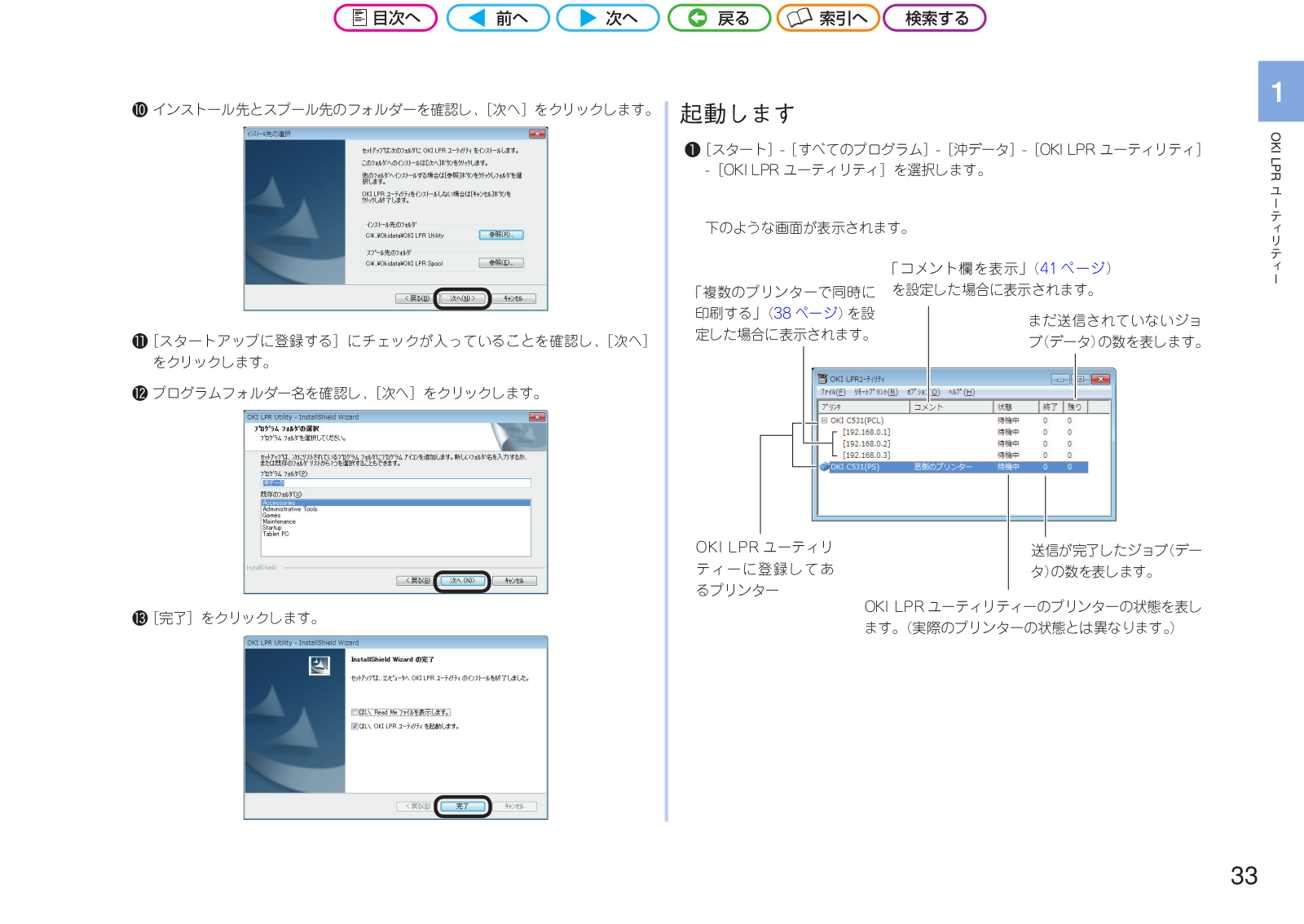Click the greyed キャンセル in the completion dialog
This screenshot has height=924, width=1304.
tap(514, 807)
